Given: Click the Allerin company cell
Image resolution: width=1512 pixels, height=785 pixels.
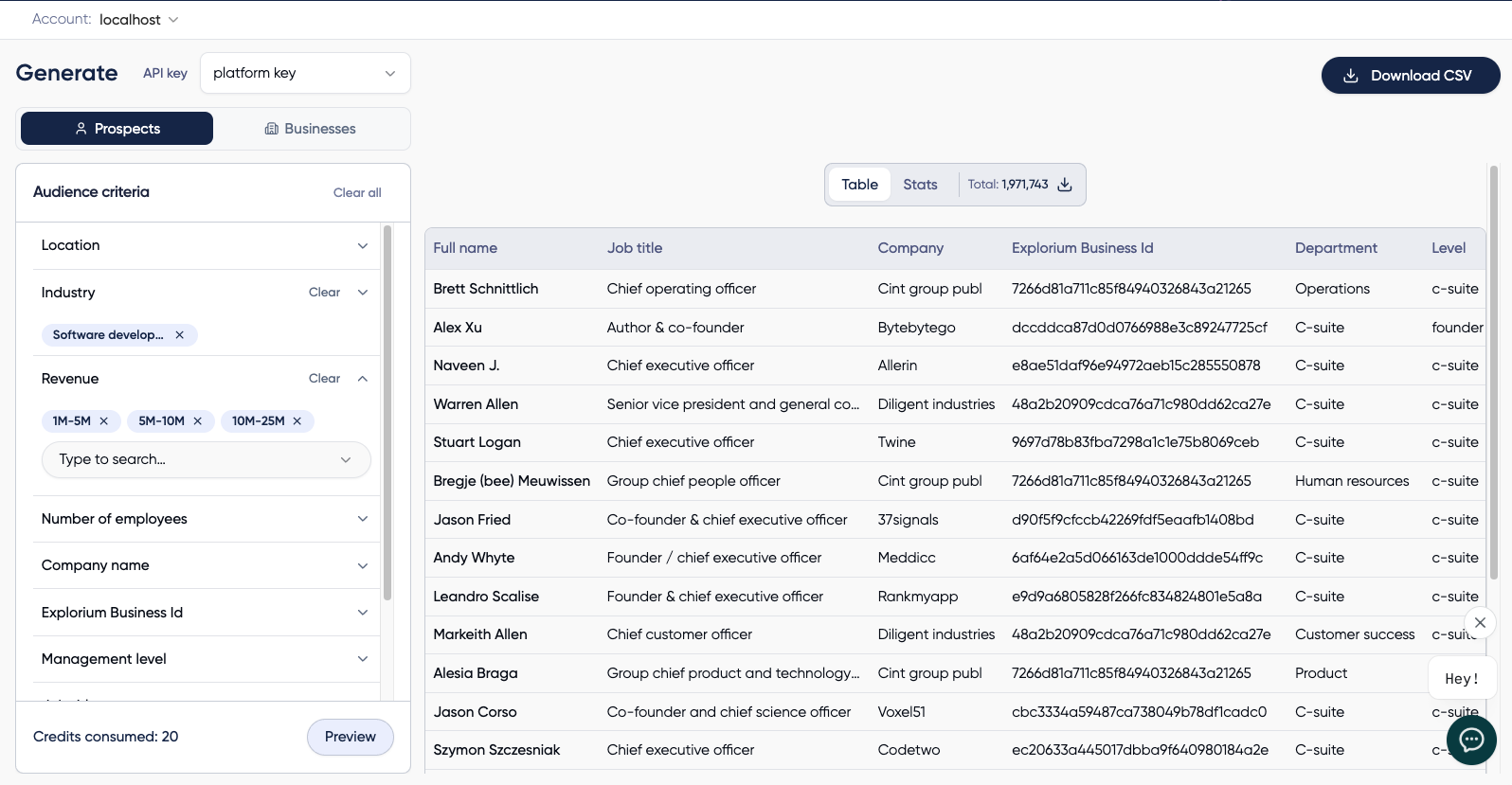Looking at the screenshot, I should coord(897,366).
